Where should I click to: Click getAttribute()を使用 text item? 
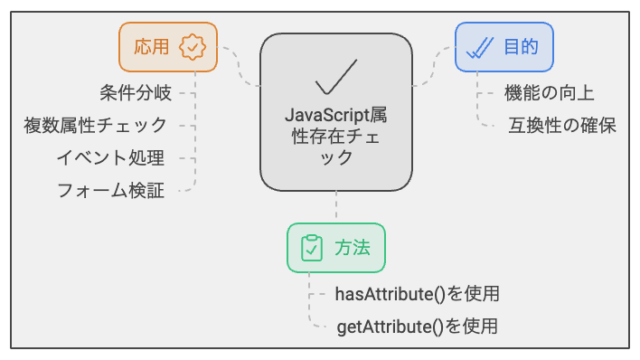pos(417,327)
